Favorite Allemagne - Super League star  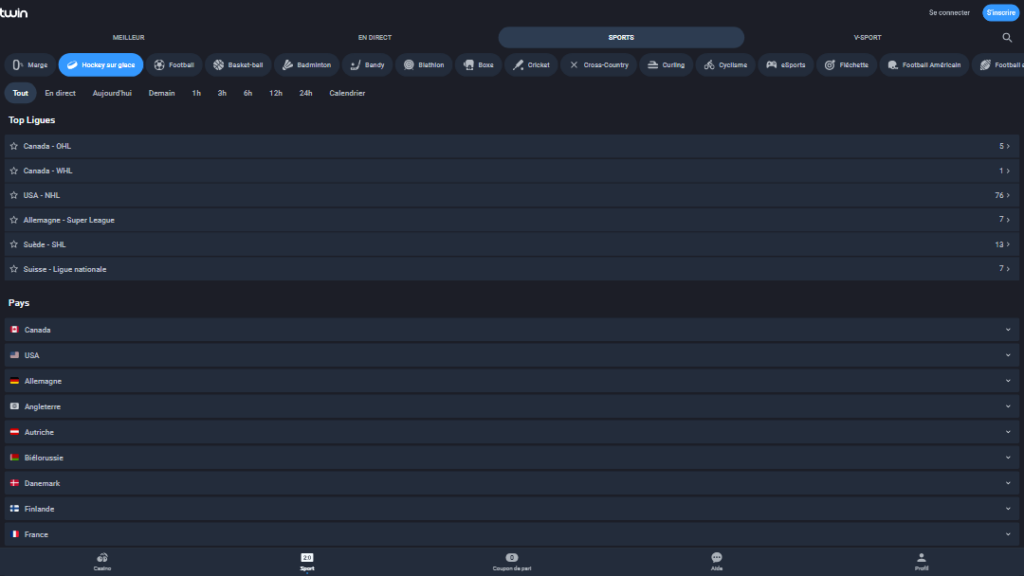14,220
